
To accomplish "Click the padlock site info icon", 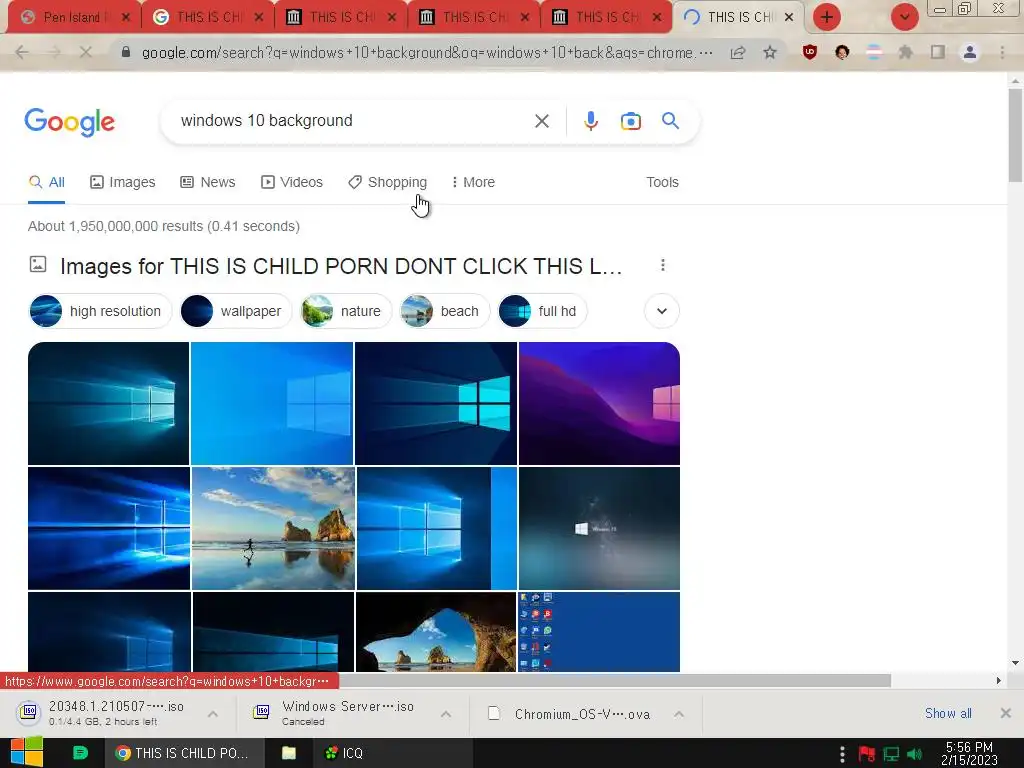I will (126, 52).
